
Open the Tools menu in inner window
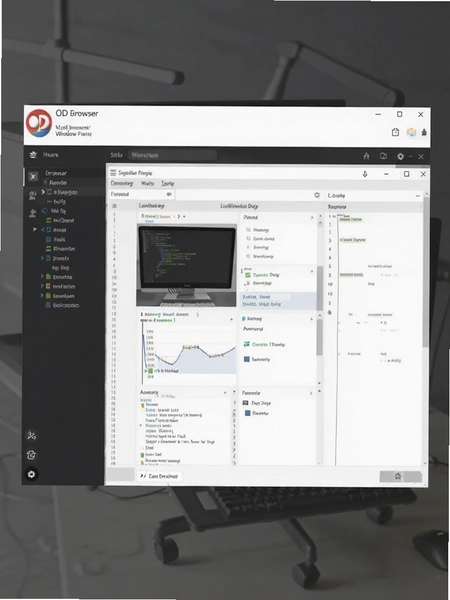pos(167,183)
